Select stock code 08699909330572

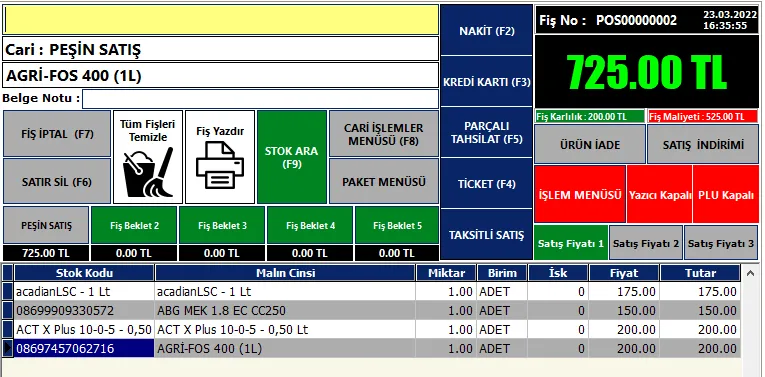pyautogui.click(x=84, y=310)
